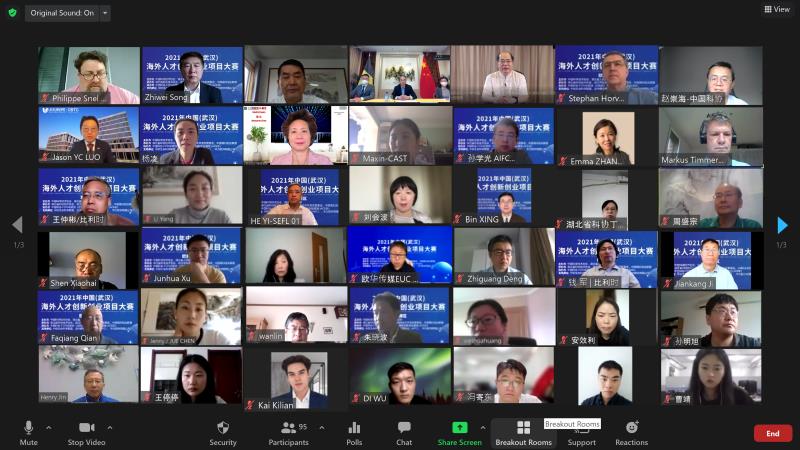This screenshot has width=800, height=450.
Task: Select Kai Kilian's video tile
Action: point(296,378)
